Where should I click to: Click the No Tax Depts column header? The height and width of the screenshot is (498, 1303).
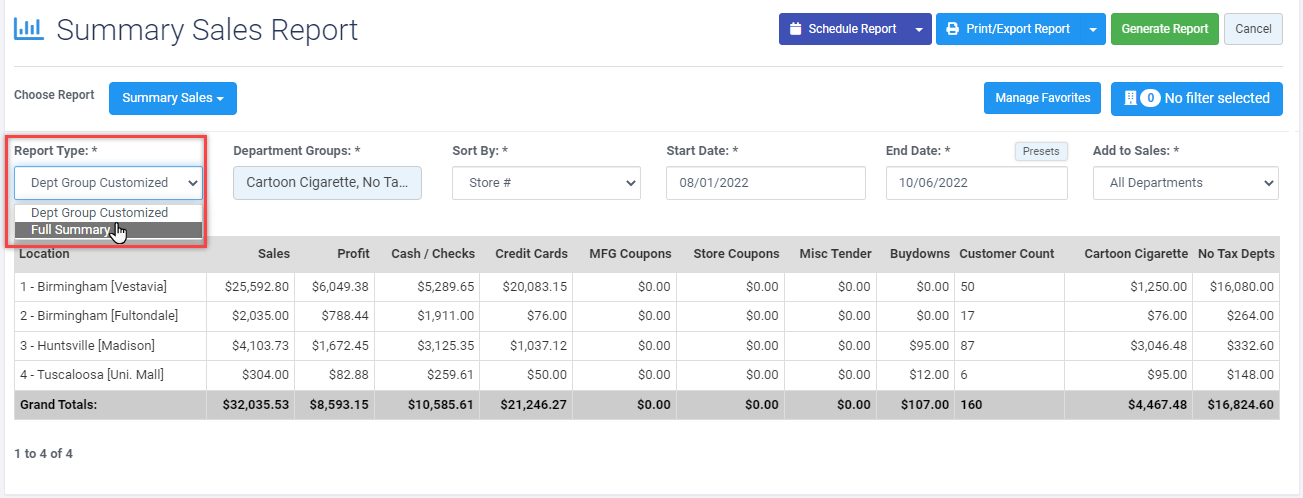[1236, 254]
